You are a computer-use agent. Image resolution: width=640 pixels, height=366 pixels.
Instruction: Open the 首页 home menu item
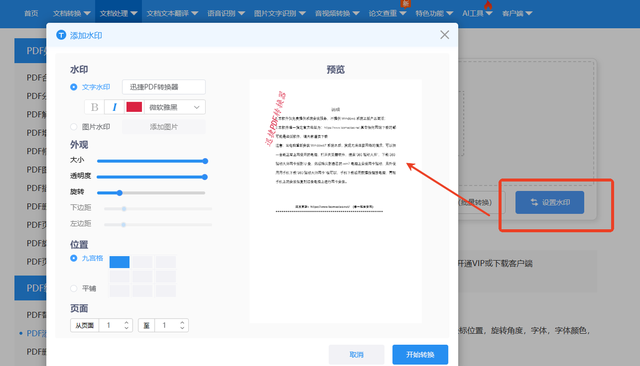tap(31, 13)
